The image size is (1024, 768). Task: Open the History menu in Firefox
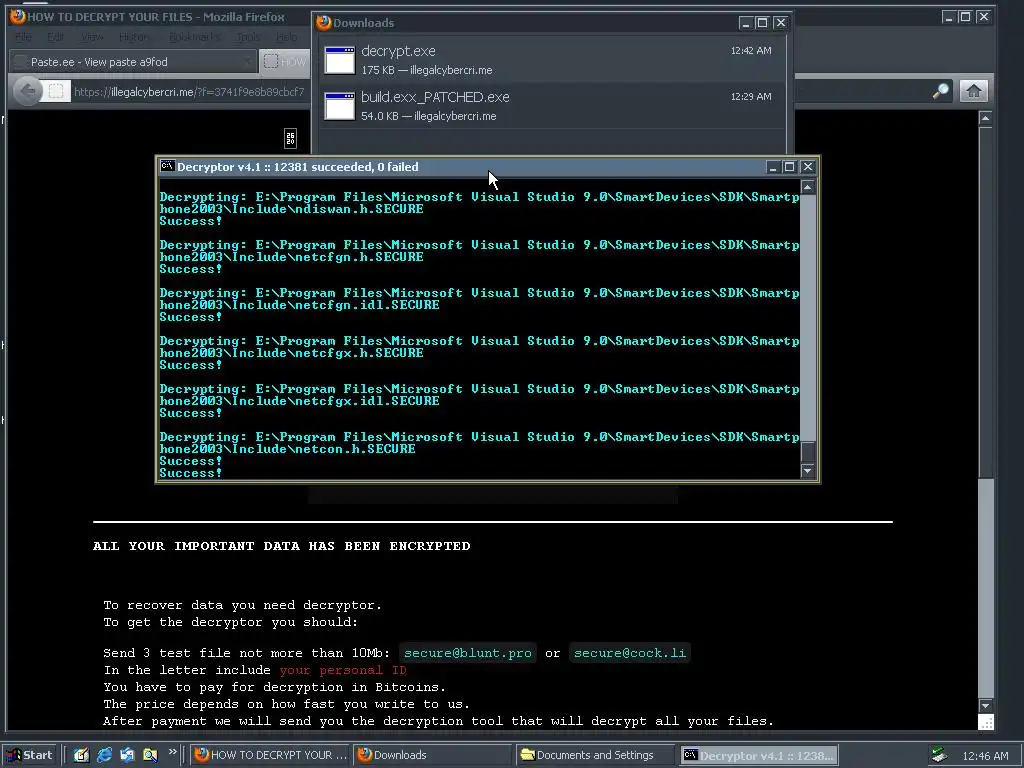[x=133, y=37]
